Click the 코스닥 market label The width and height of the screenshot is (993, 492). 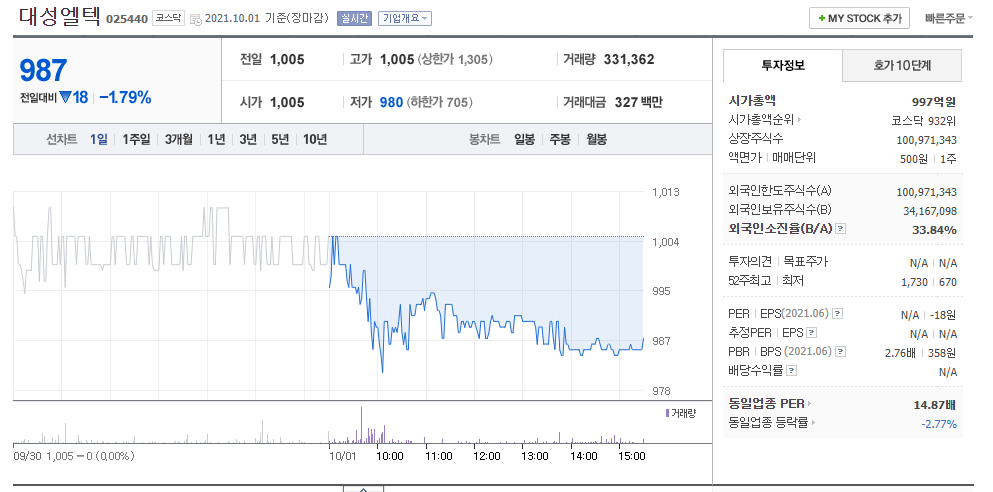tap(168, 18)
